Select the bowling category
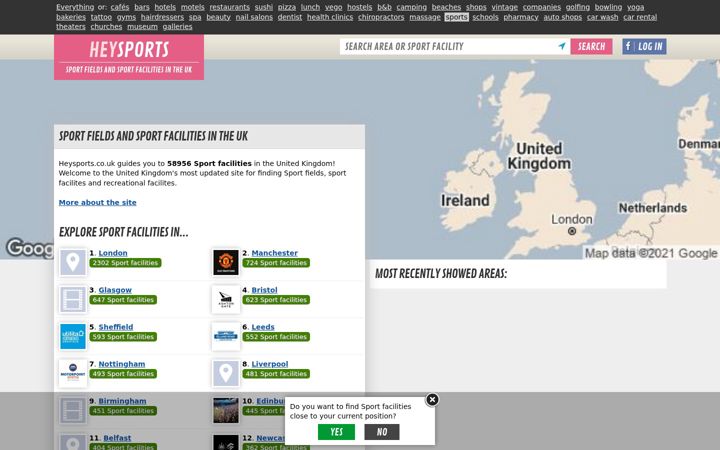 pyautogui.click(x=608, y=7)
